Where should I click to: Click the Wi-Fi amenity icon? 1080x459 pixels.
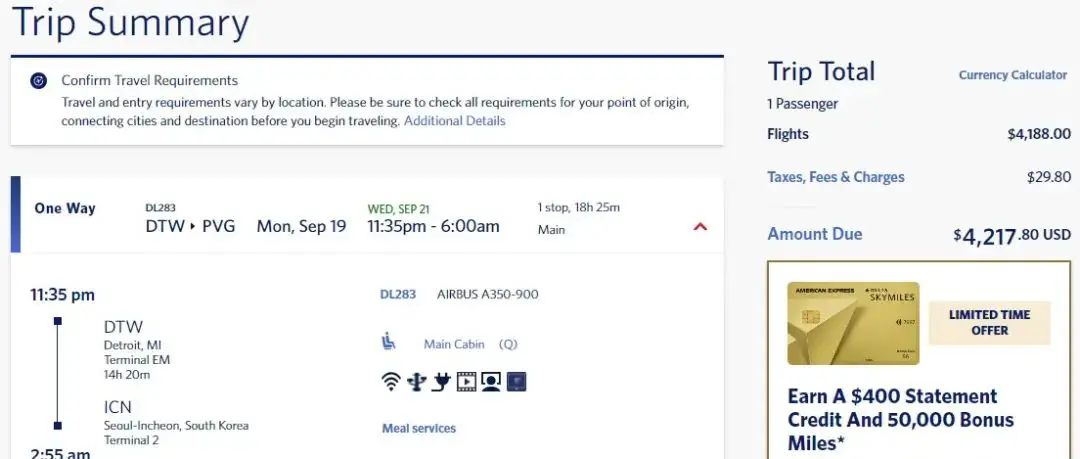tap(391, 381)
